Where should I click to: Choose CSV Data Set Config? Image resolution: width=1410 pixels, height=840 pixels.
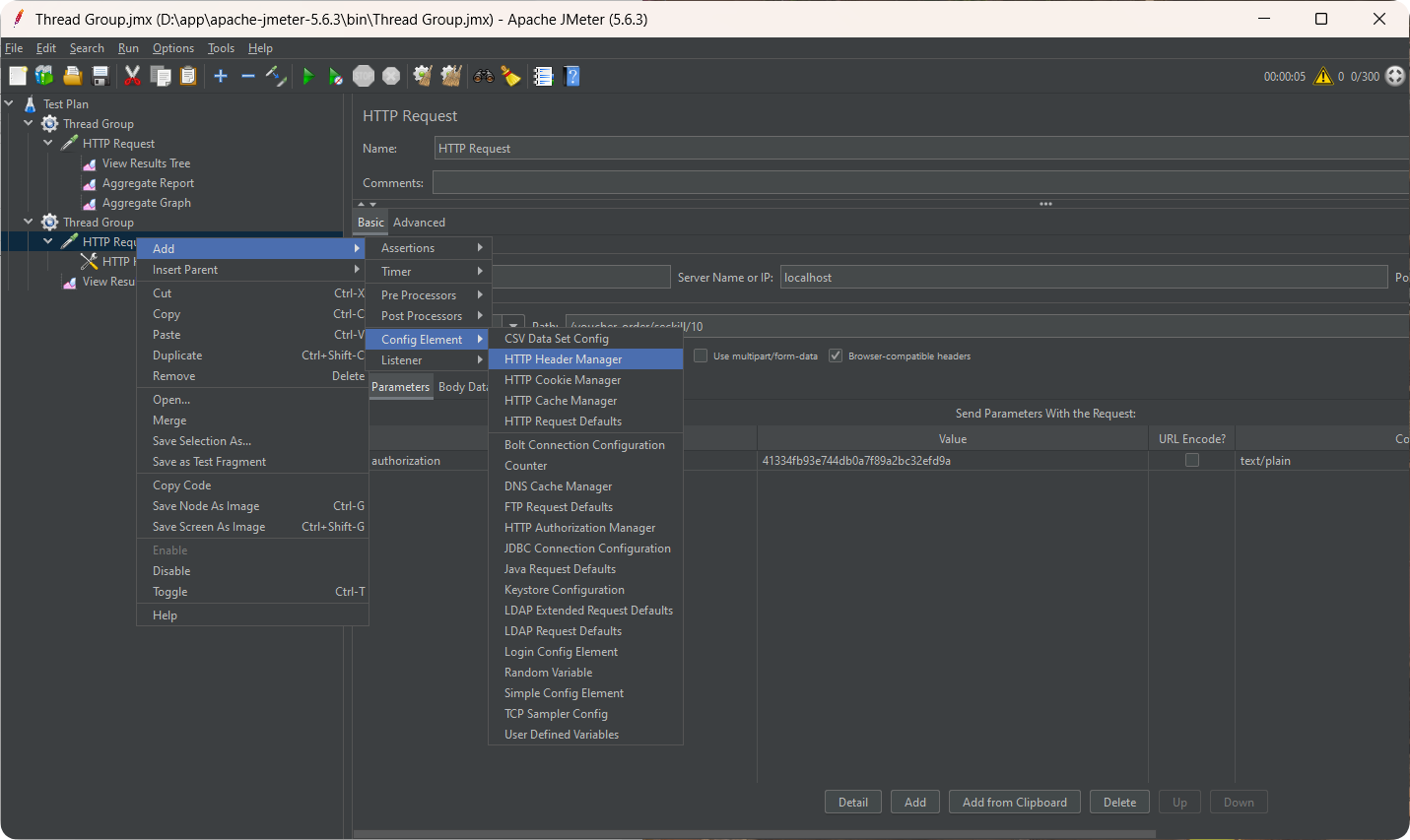585,339
